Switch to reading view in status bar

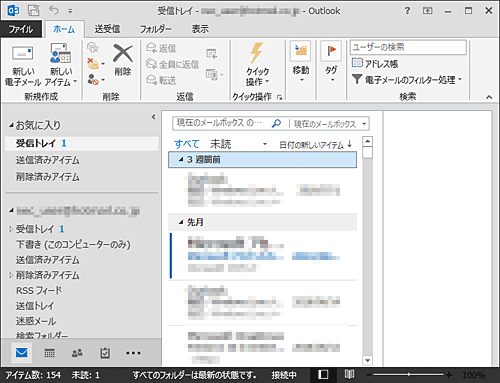(349, 375)
